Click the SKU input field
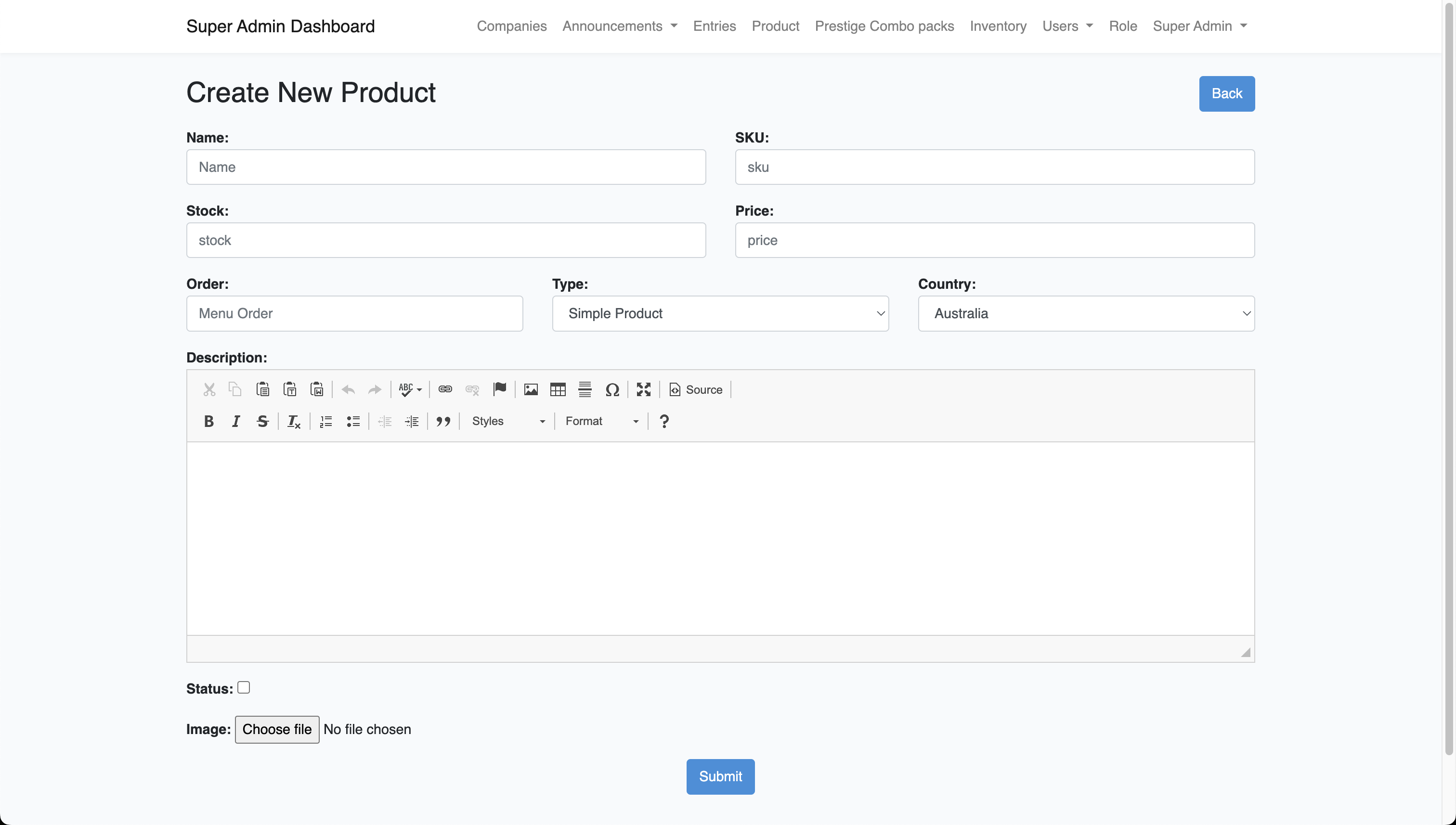Viewport: 1456px width, 825px height. pos(994,167)
